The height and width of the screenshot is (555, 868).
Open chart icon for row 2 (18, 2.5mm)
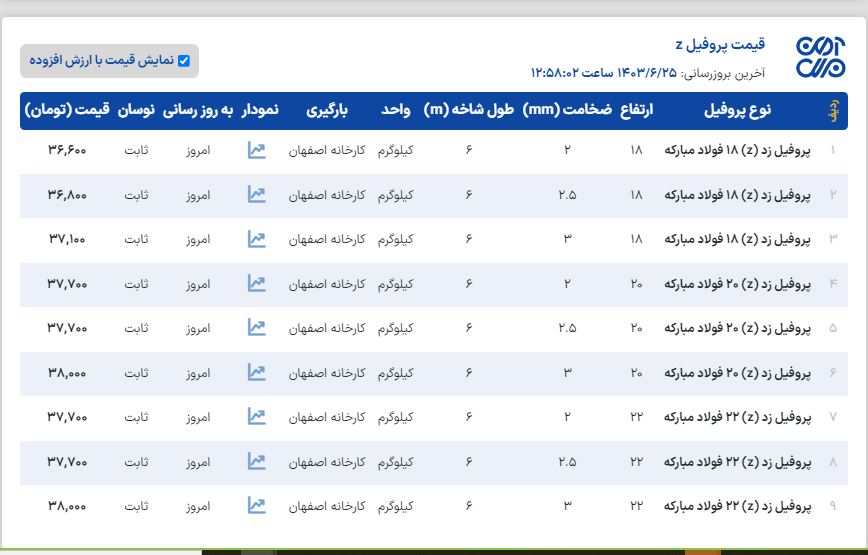pyautogui.click(x=257, y=195)
